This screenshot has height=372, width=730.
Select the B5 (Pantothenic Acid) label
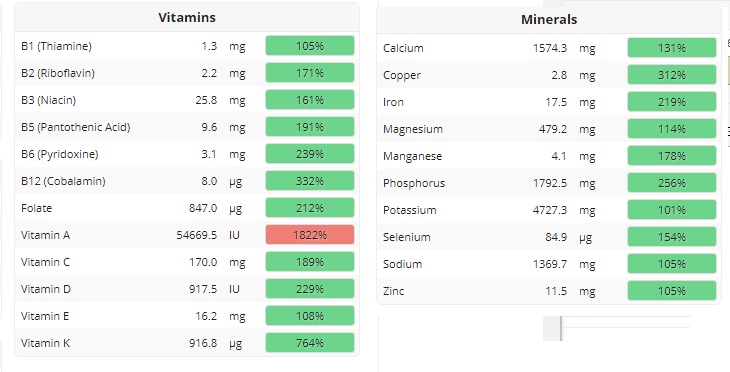point(75,127)
